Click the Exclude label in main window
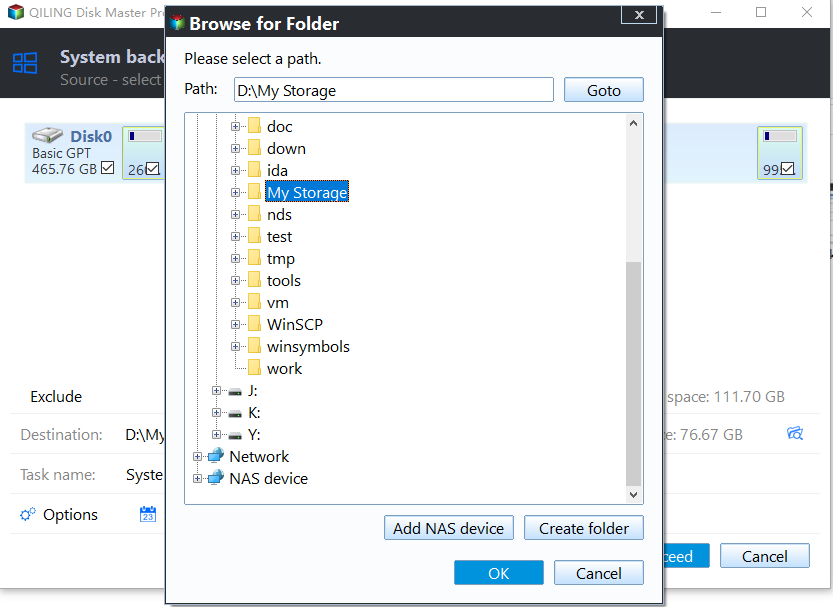This screenshot has height=607, width=833. point(56,397)
